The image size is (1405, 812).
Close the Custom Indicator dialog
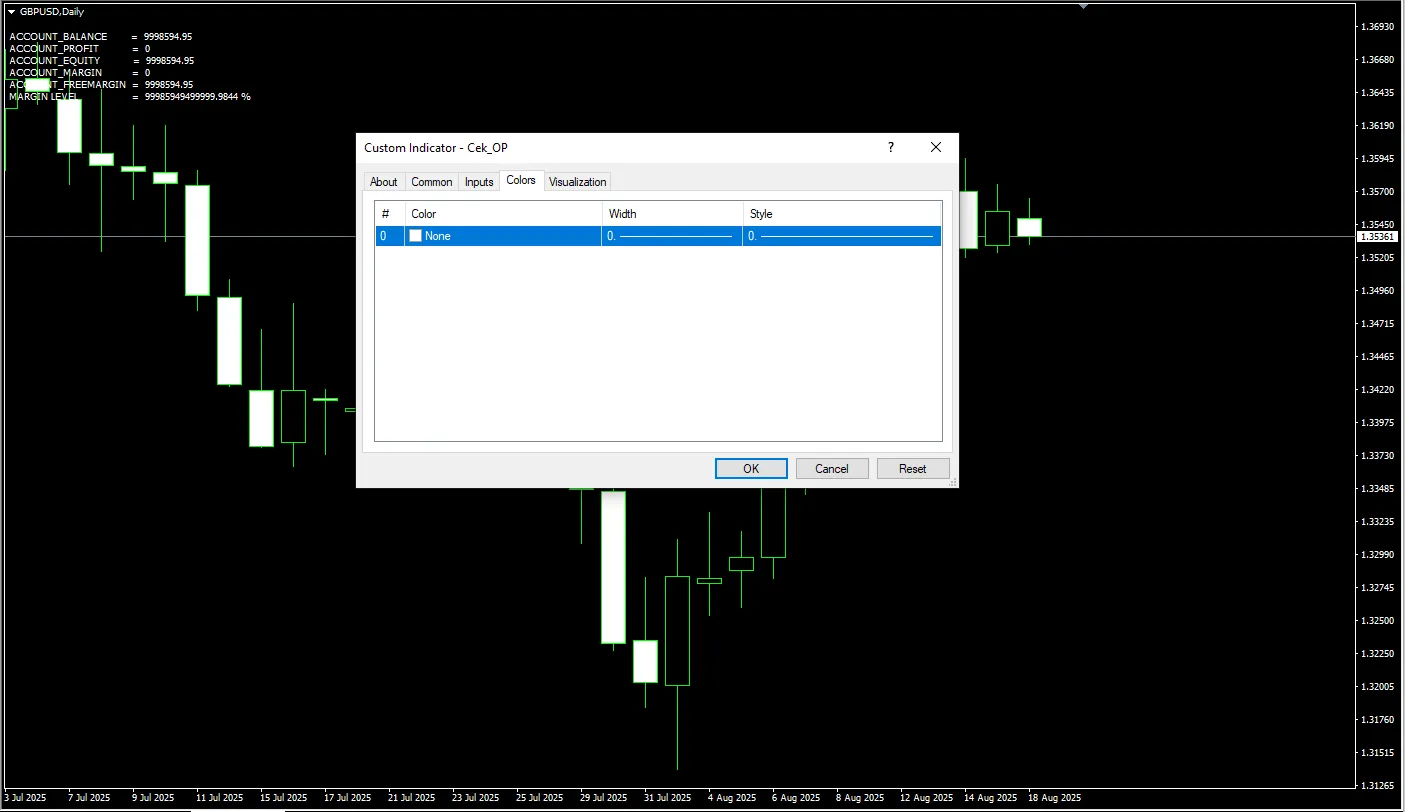936,148
